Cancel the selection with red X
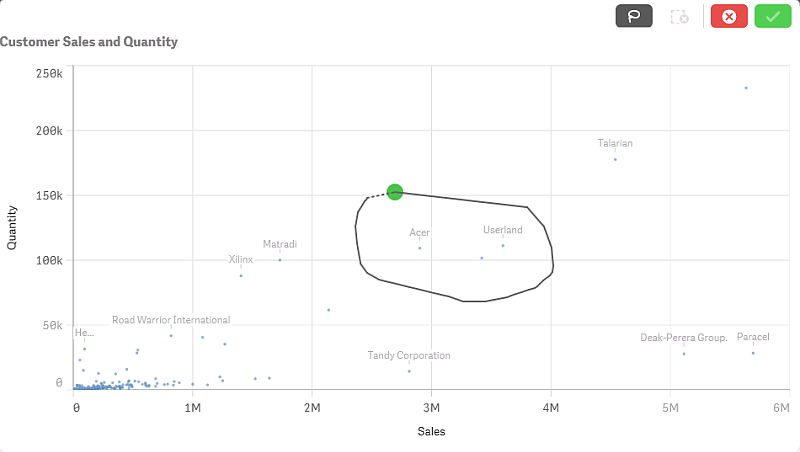 (x=729, y=16)
